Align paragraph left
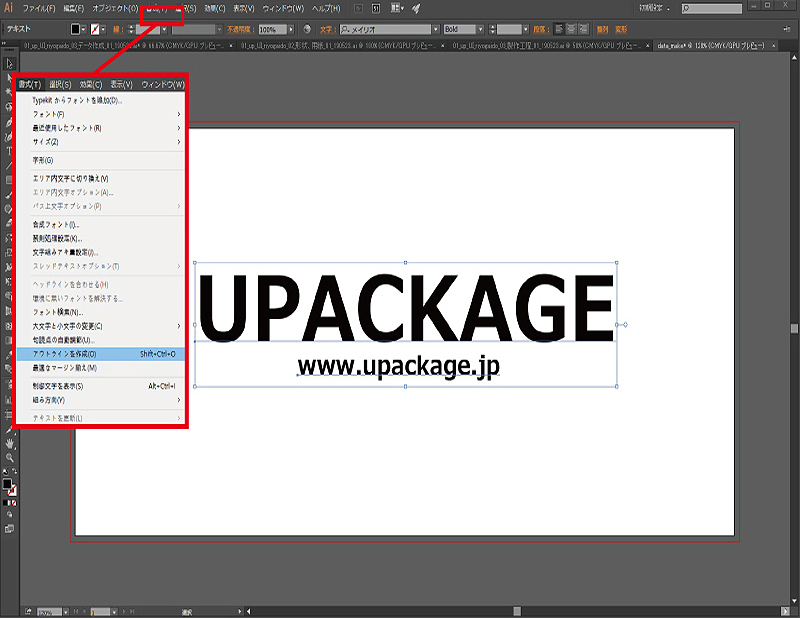The width and height of the screenshot is (800, 618). pyautogui.click(x=559, y=29)
